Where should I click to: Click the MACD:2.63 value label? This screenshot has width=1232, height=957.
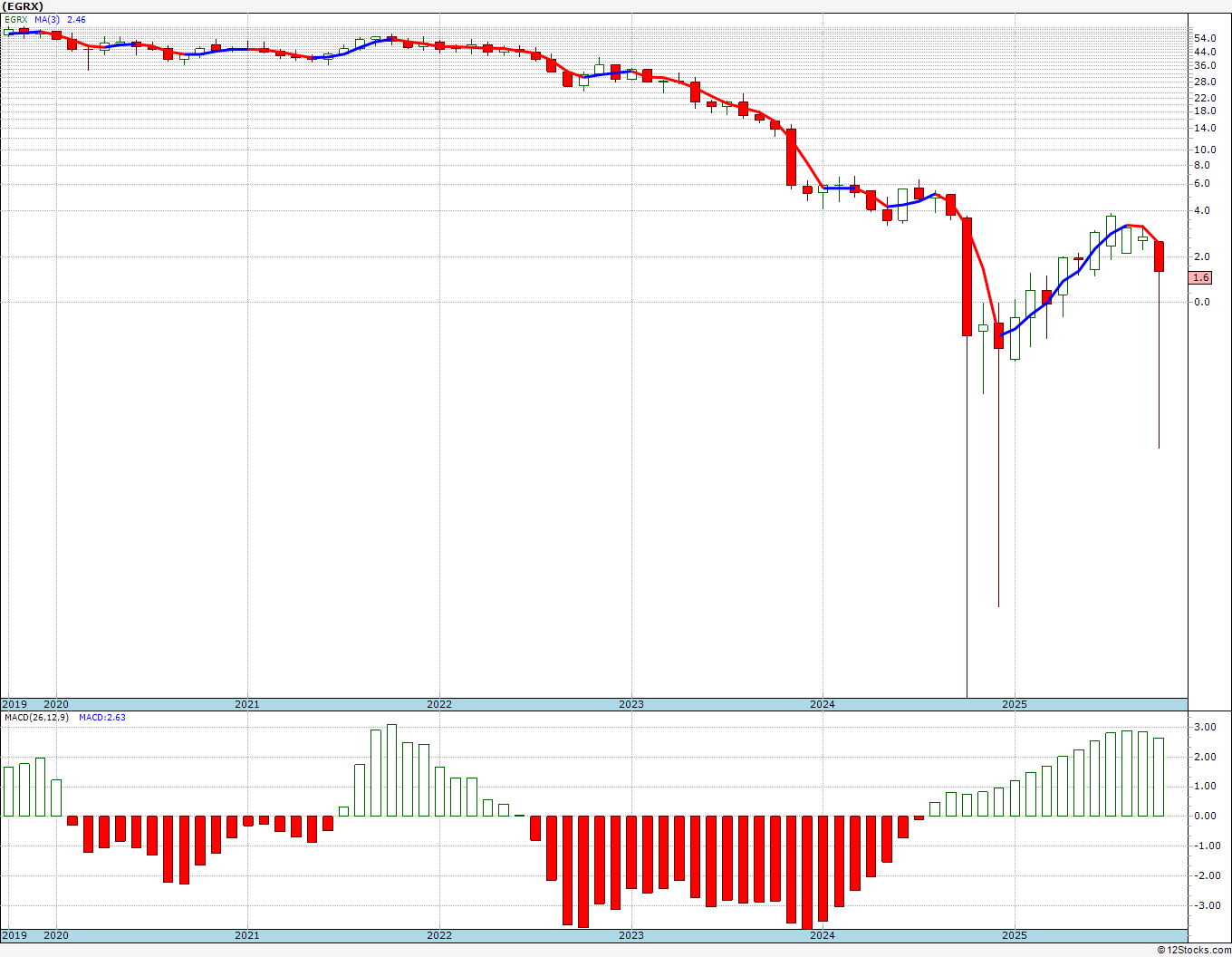coord(102,718)
